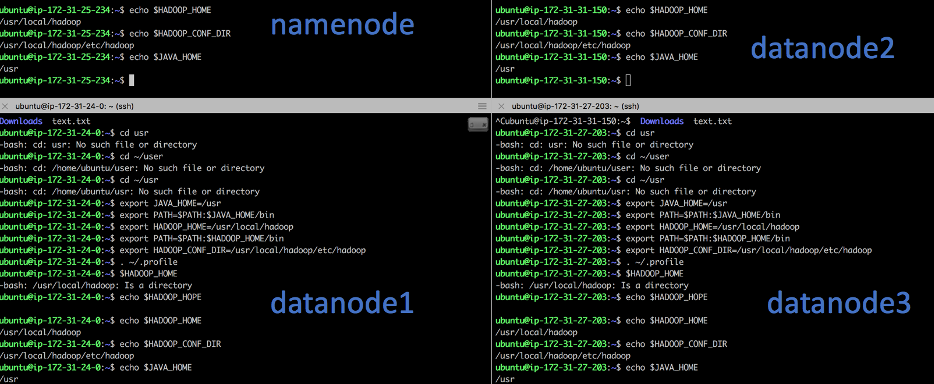Image resolution: width=934 pixels, height=384 pixels.
Task: Click 'echo $JAVA_HOME' line in ip-172-31-24-0 pane
Action: click(155, 368)
